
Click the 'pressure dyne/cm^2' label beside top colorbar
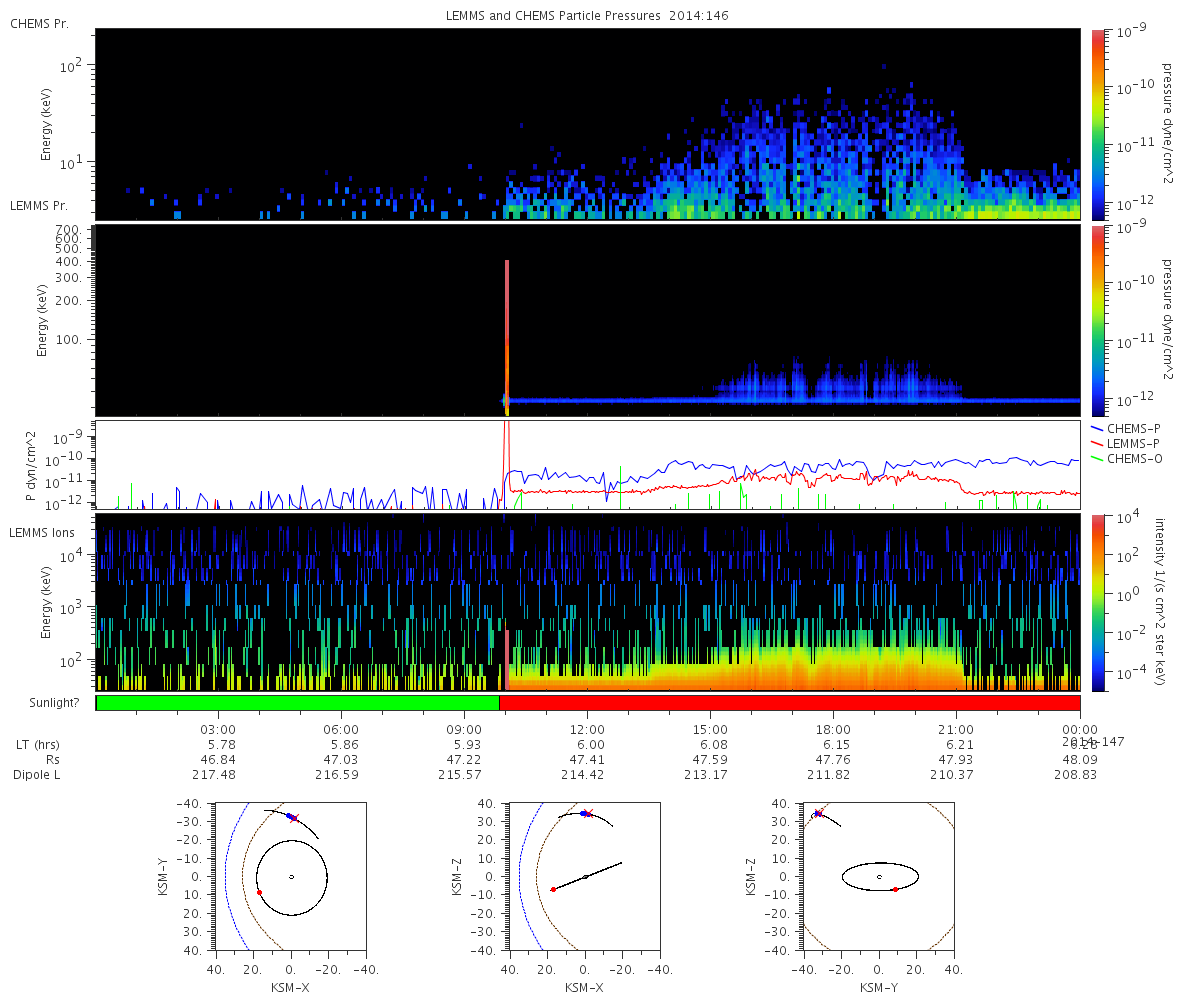1166,124
